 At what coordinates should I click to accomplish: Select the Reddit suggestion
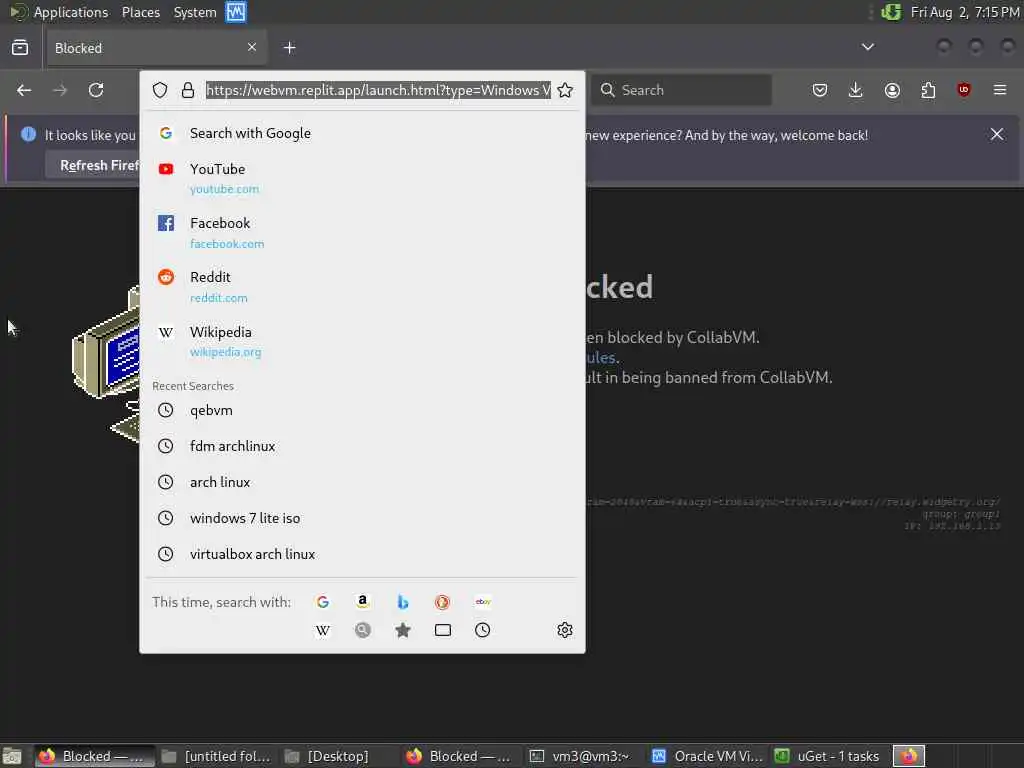pos(362,287)
